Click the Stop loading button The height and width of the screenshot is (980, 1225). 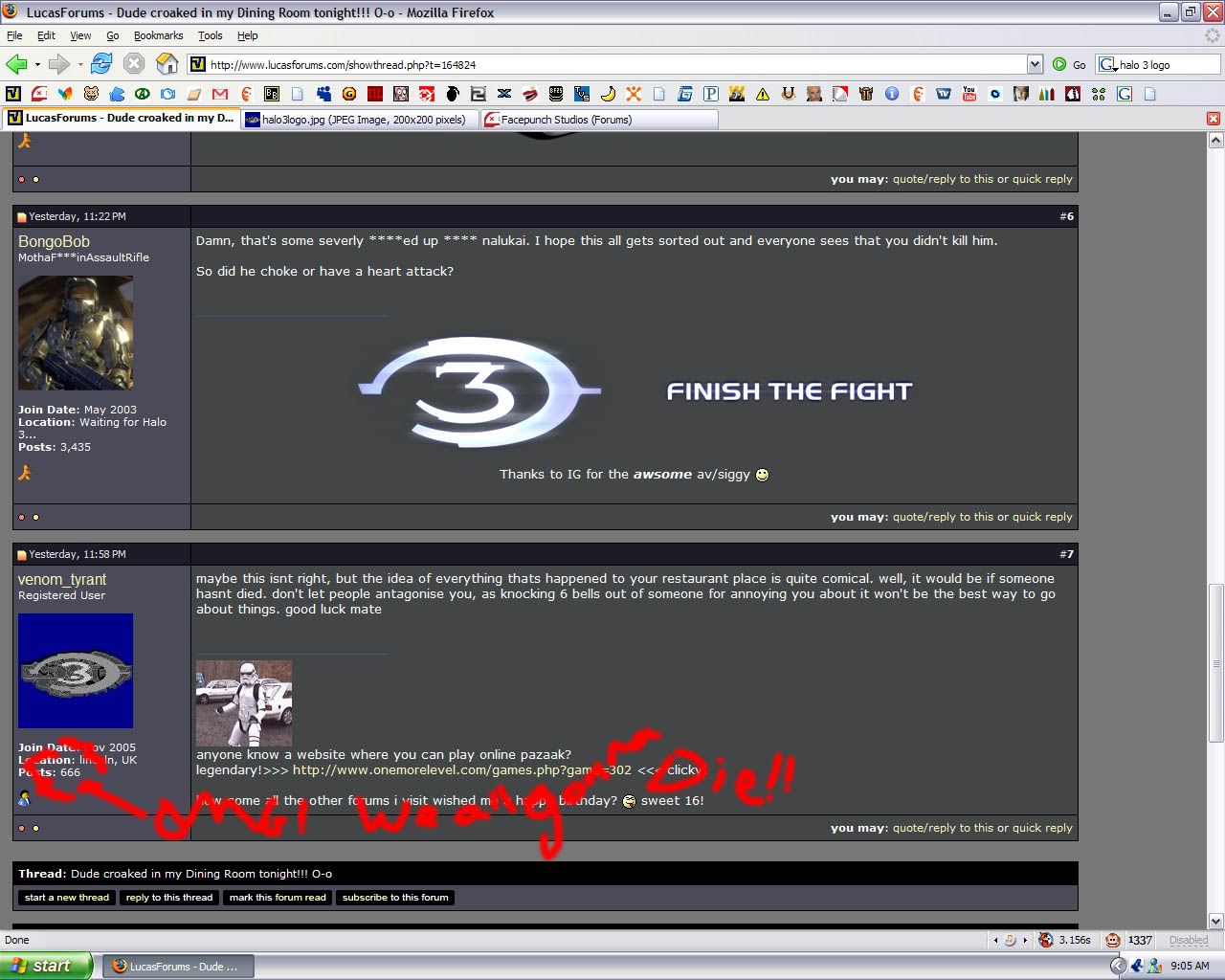click(134, 64)
